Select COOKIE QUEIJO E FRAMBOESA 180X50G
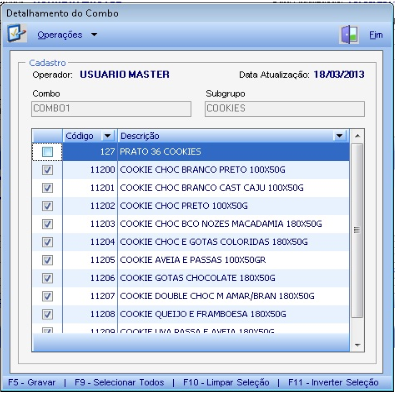This screenshot has width=395, height=395. point(191,314)
